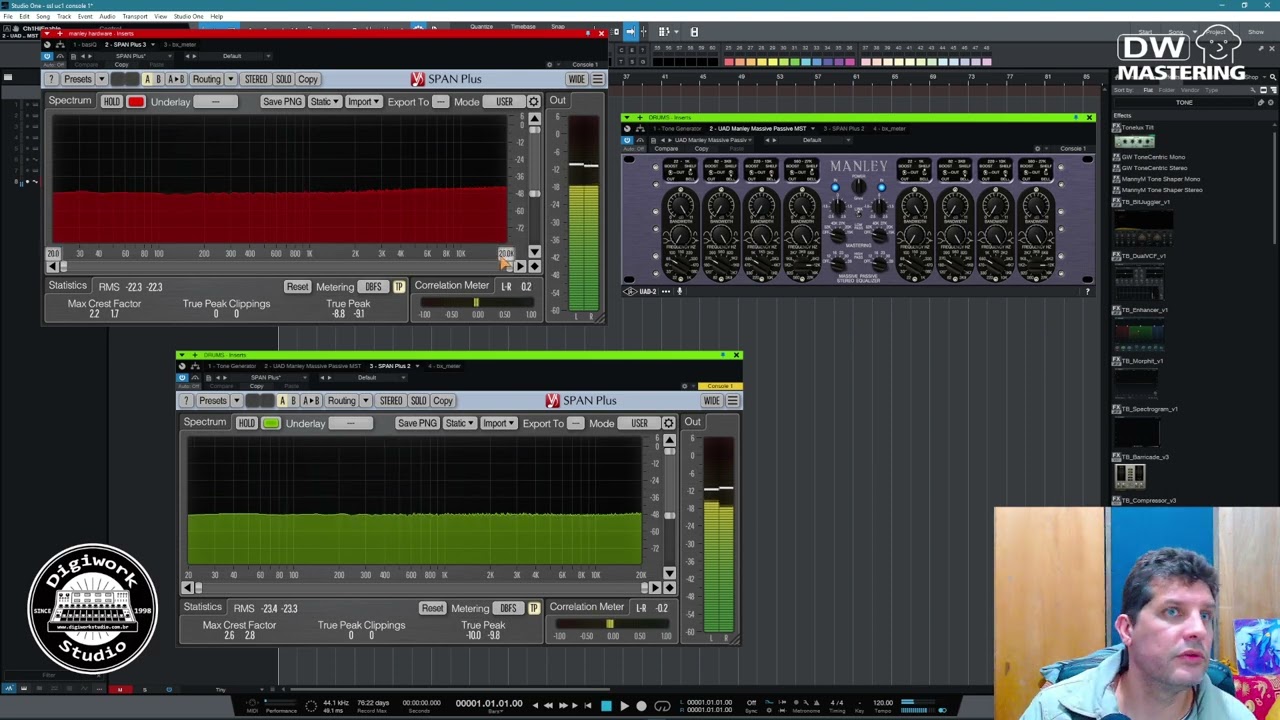
Task: Open spectrum mode settings gear in red SPAN
Action: coord(533,101)
